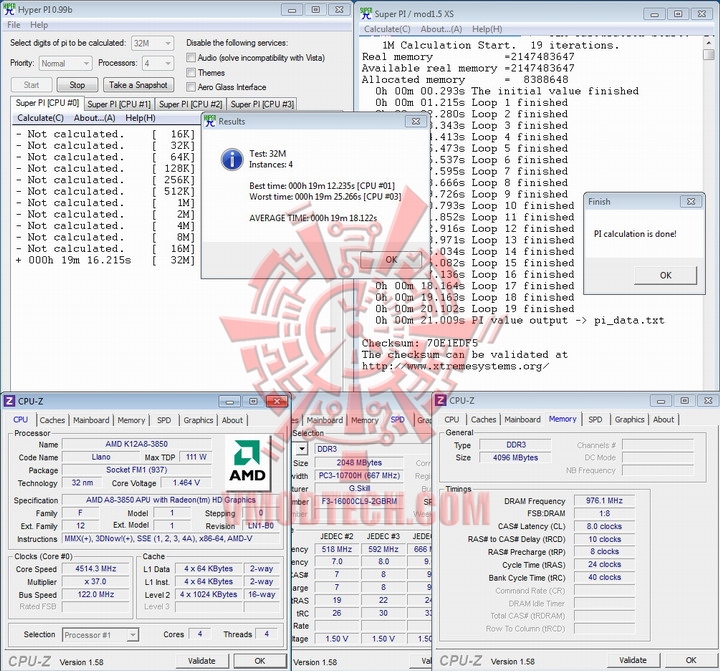Open Graphics tab in left CPU-Z
The height and width of the screenshot is (671, 720).
coord(198,420)
